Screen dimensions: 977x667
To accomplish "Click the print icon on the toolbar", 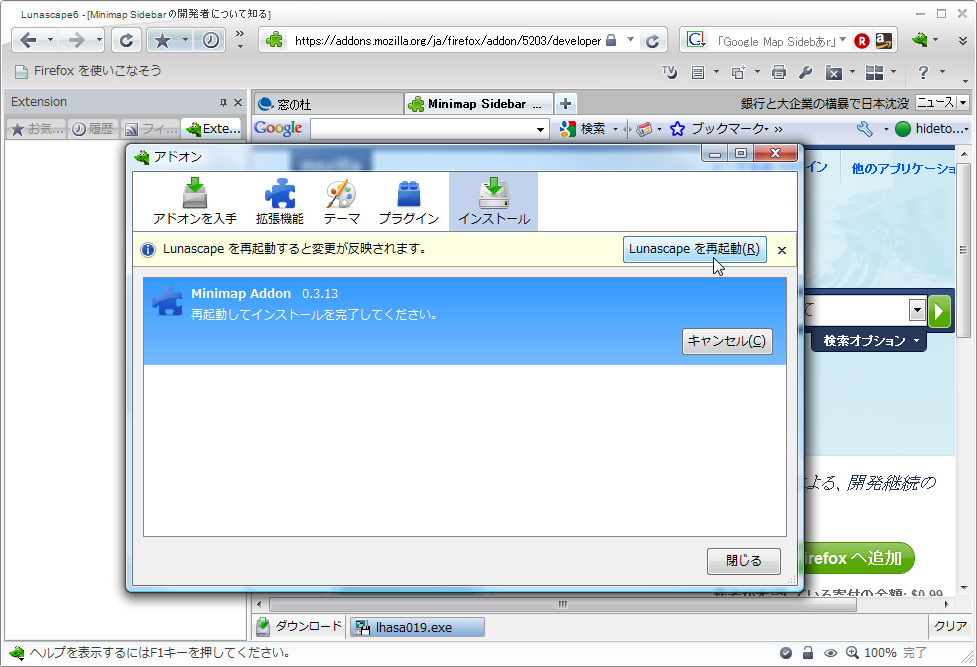I will [x=779, y=72].
